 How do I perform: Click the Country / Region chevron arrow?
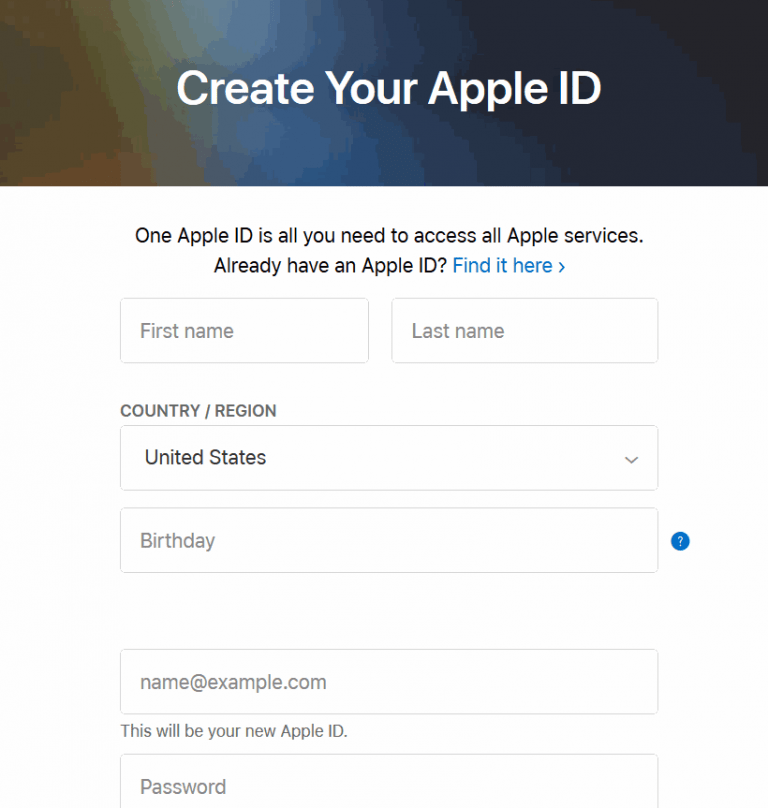631,459
